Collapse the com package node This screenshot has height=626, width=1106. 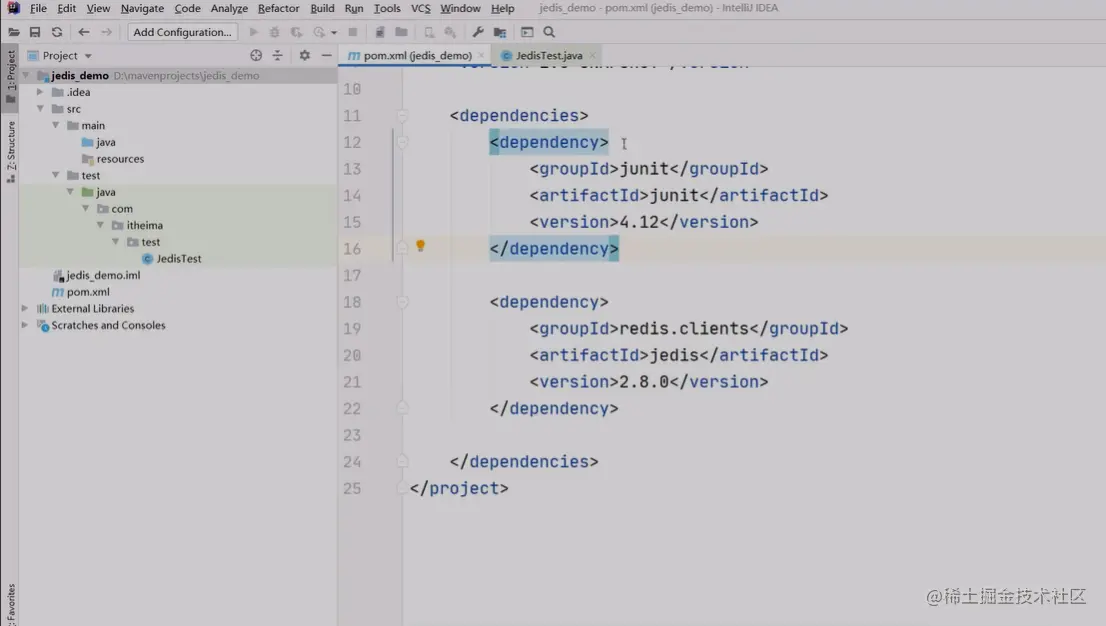pyautogui.click(x=85, y=208)
